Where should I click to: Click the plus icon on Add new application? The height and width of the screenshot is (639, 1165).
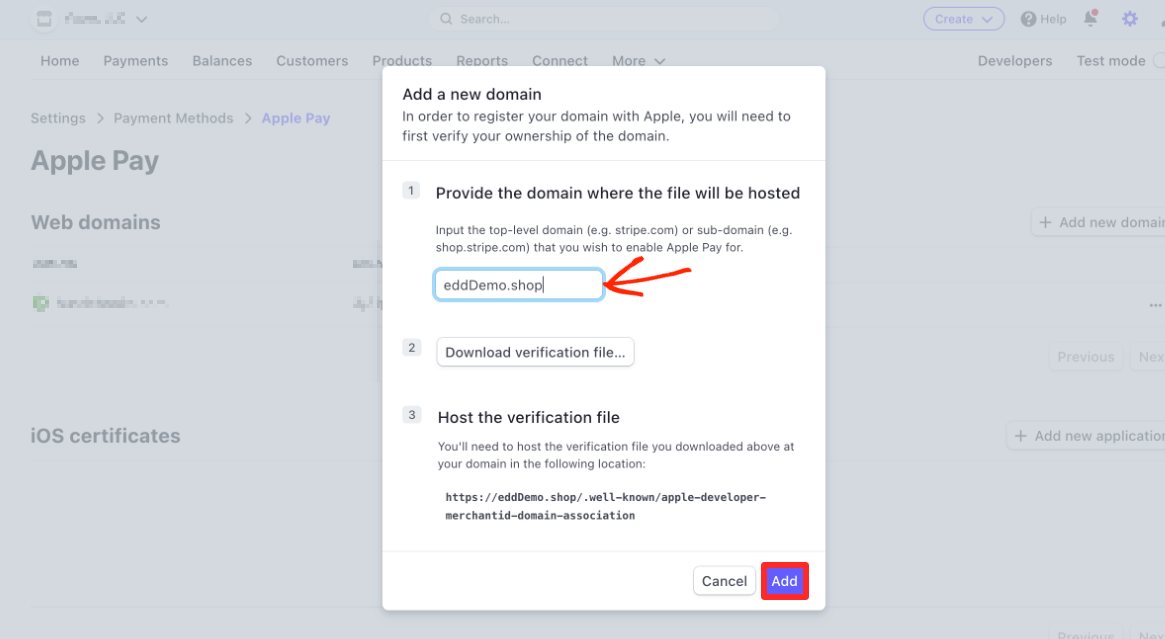click(x=1020, y=436)
